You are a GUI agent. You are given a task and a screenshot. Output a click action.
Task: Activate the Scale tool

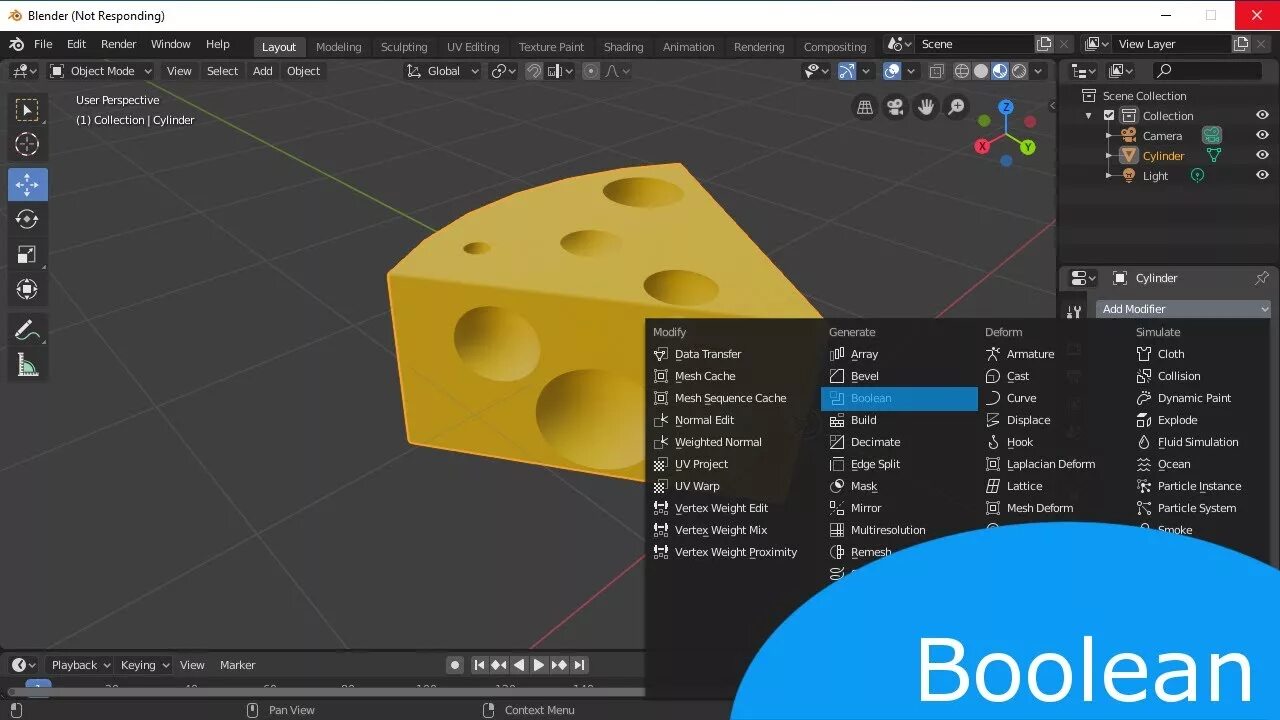coord(27,255)
